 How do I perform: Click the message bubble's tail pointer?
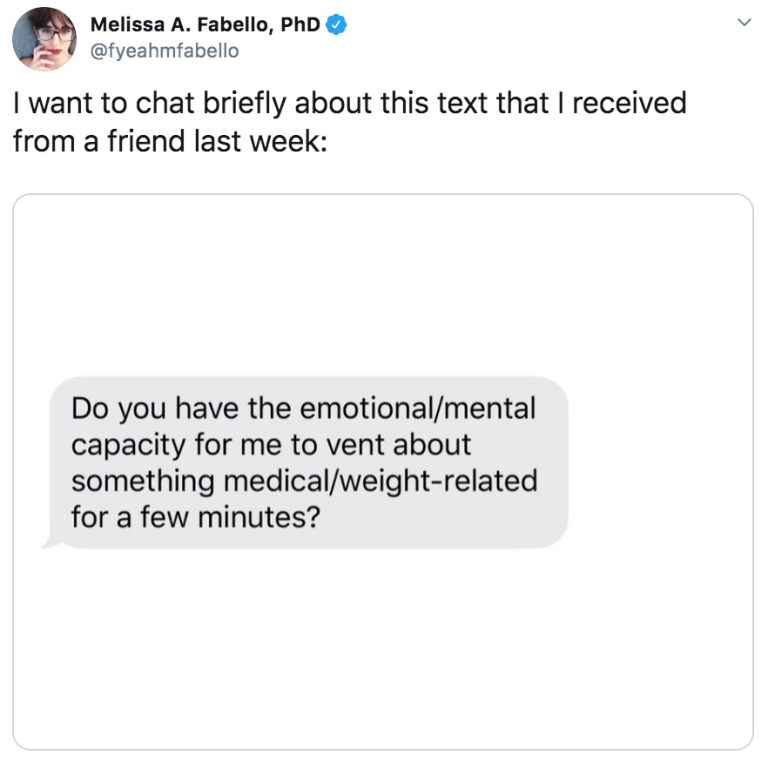(46, 544)
